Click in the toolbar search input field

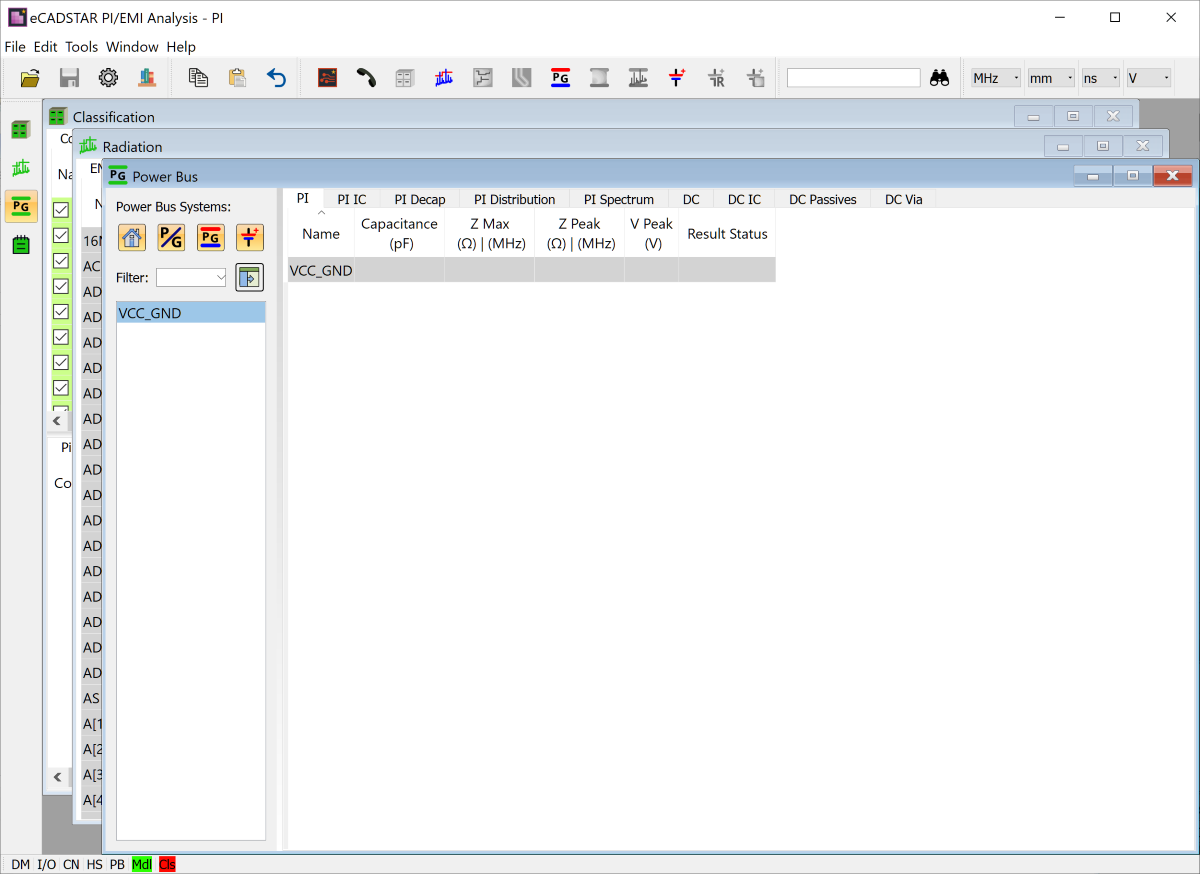pos(853,78)
